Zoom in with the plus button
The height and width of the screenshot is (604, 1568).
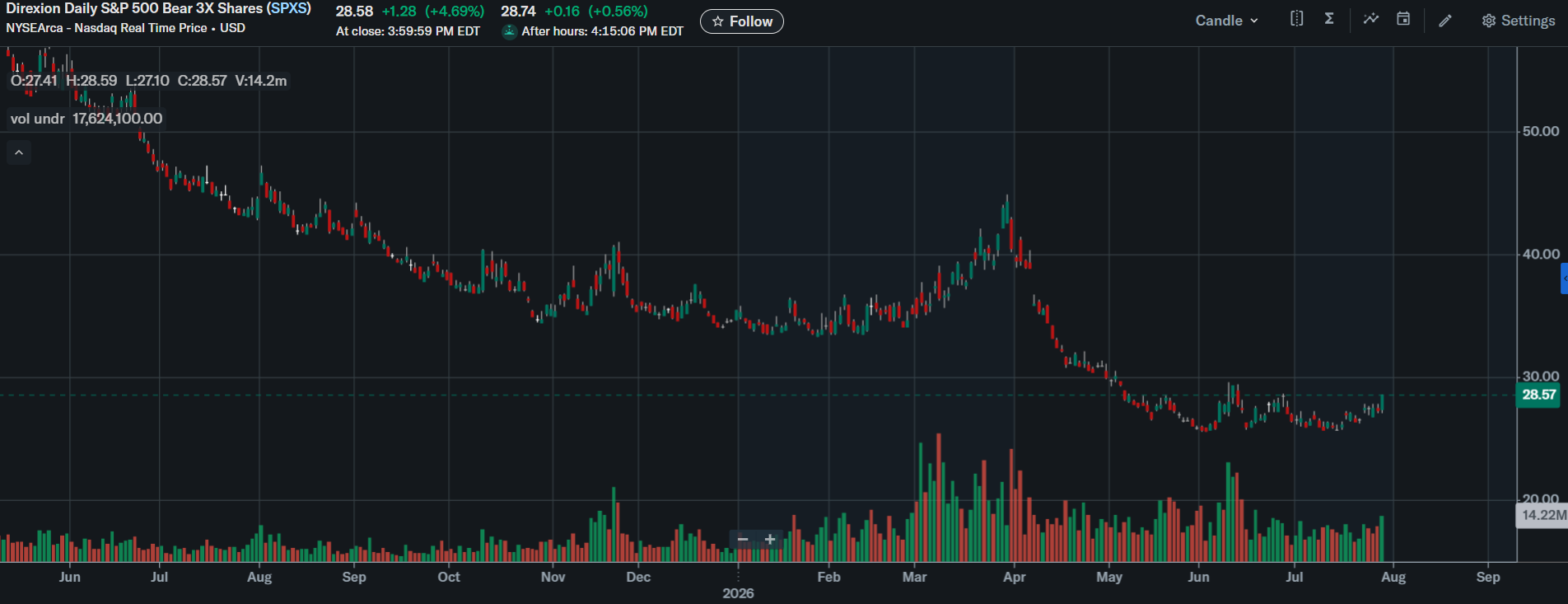coord(770,540)
